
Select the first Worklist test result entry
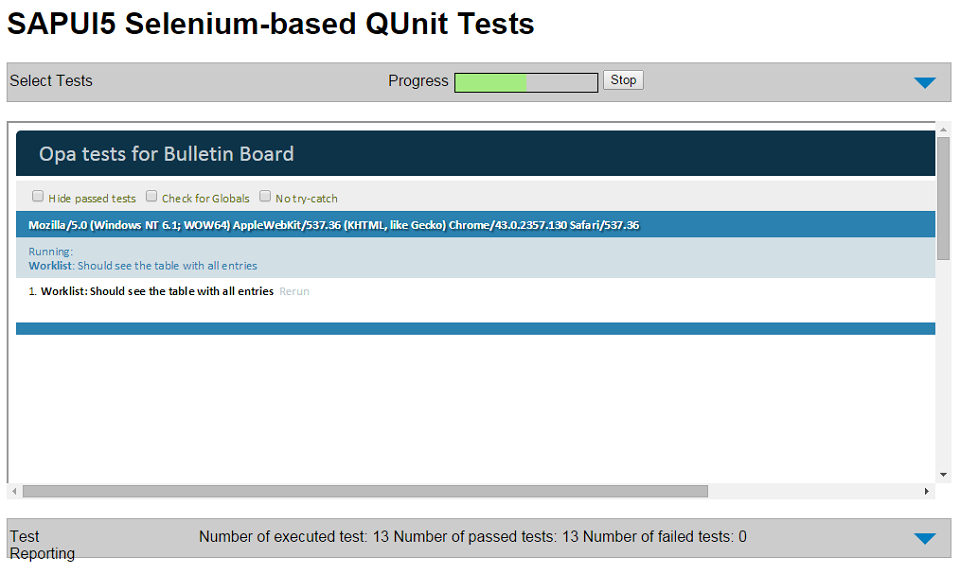coord(157,292)
